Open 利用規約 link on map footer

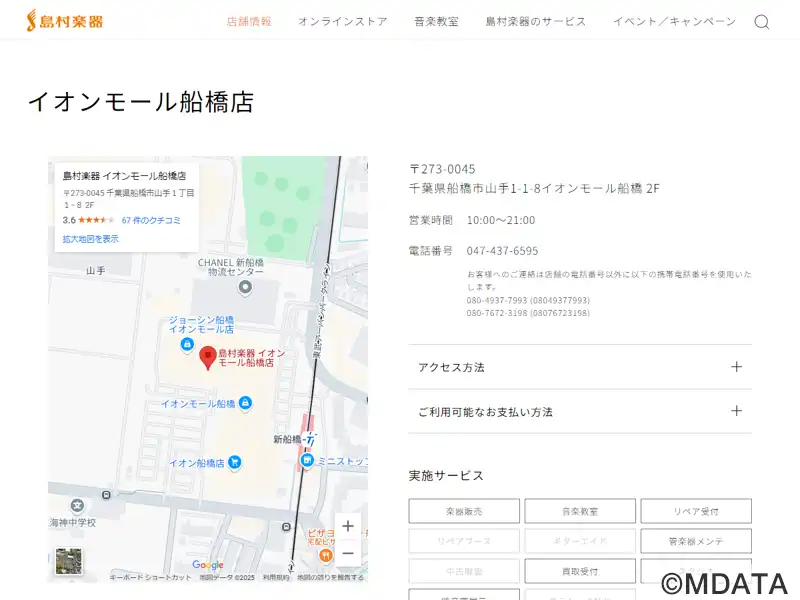click(x=276, y=578)
